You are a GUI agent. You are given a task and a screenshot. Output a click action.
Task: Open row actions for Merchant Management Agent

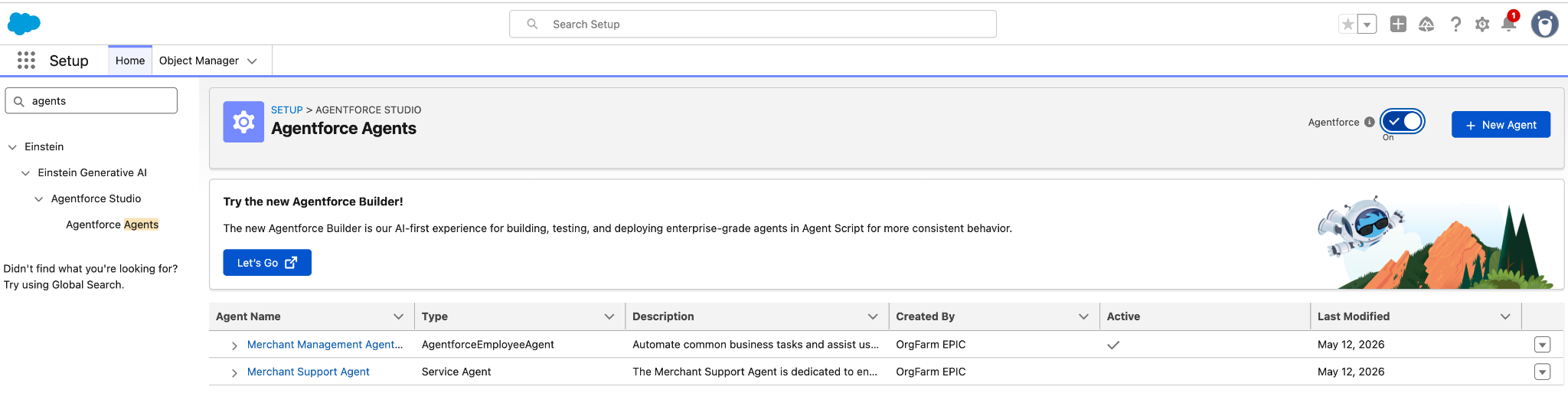(1542, 345)
